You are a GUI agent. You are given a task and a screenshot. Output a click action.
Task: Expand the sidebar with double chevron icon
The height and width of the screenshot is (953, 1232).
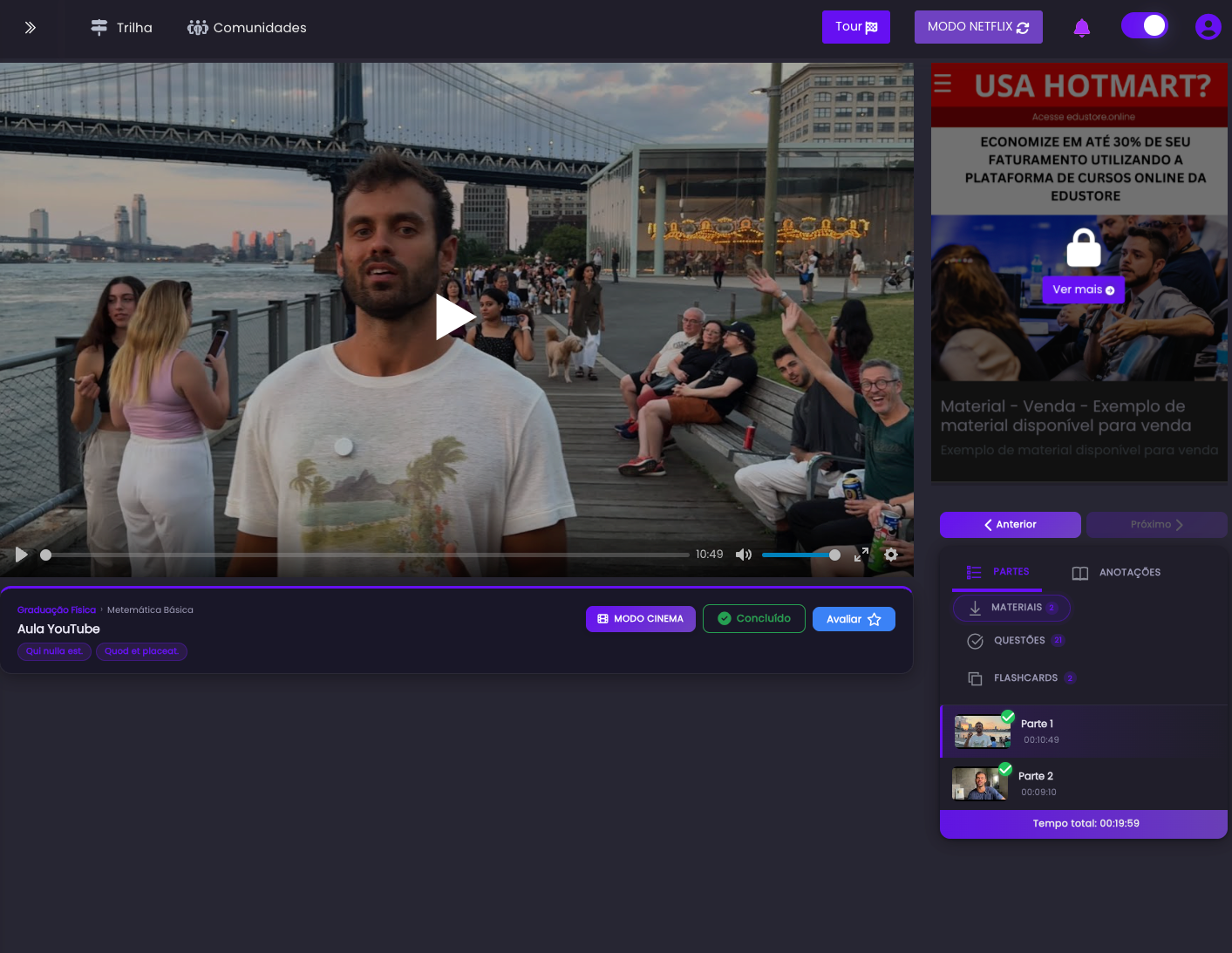pyautogui.click(x=31, y=28)
